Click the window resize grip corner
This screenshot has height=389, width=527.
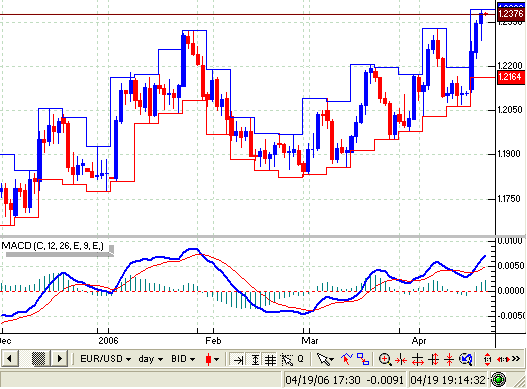[519, 381]
